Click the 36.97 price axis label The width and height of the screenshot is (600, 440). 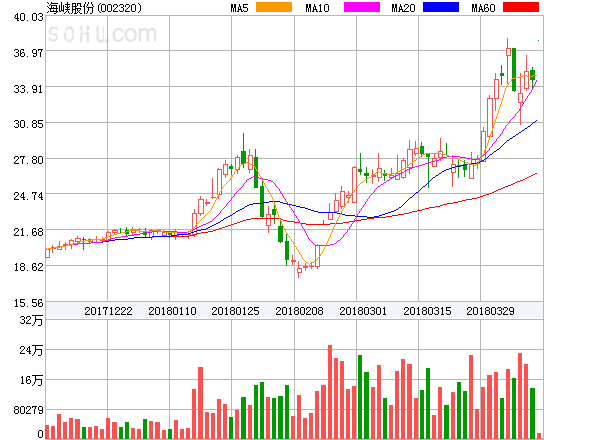(x=29, y=53)
